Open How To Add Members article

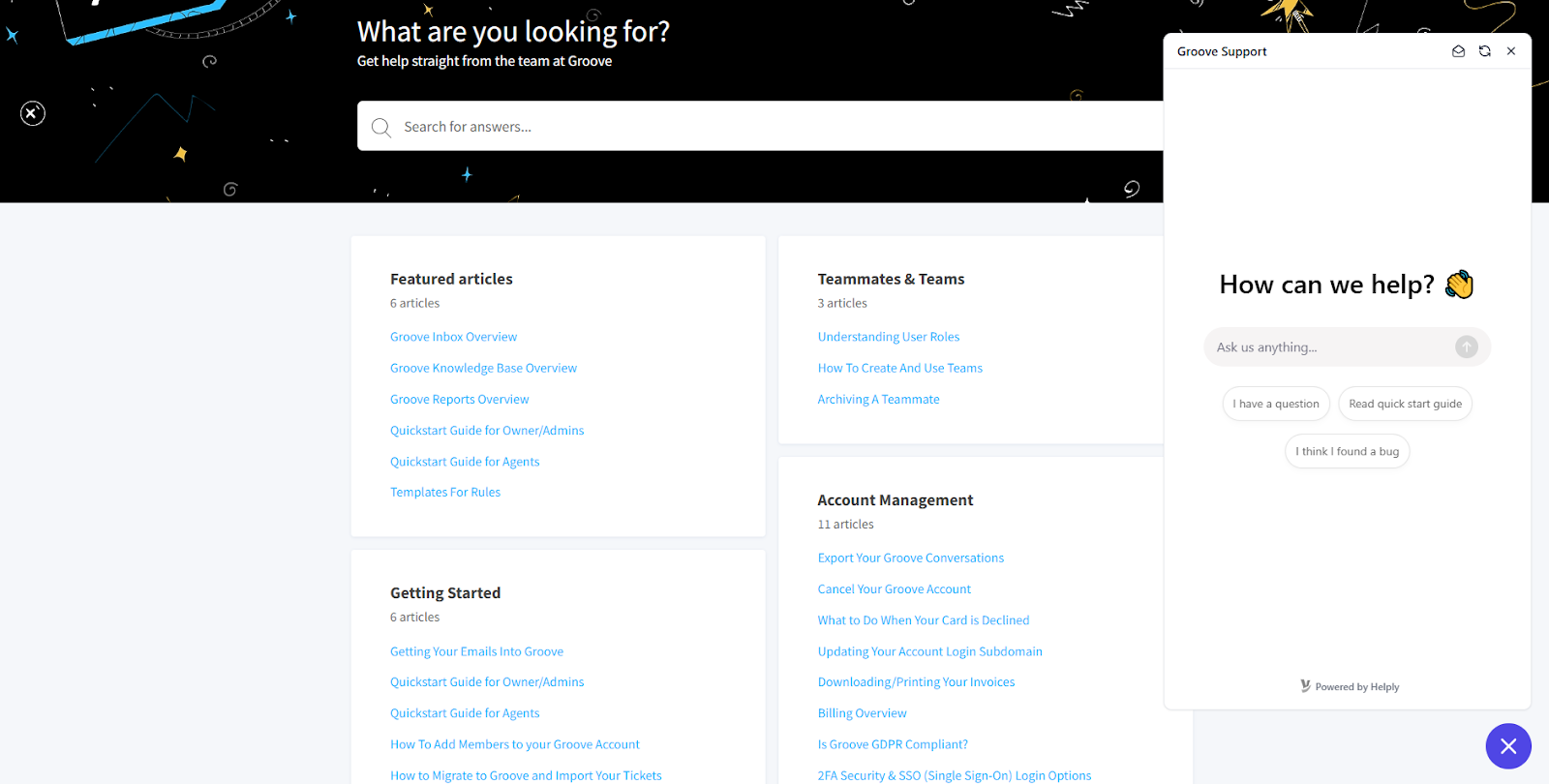514,744
